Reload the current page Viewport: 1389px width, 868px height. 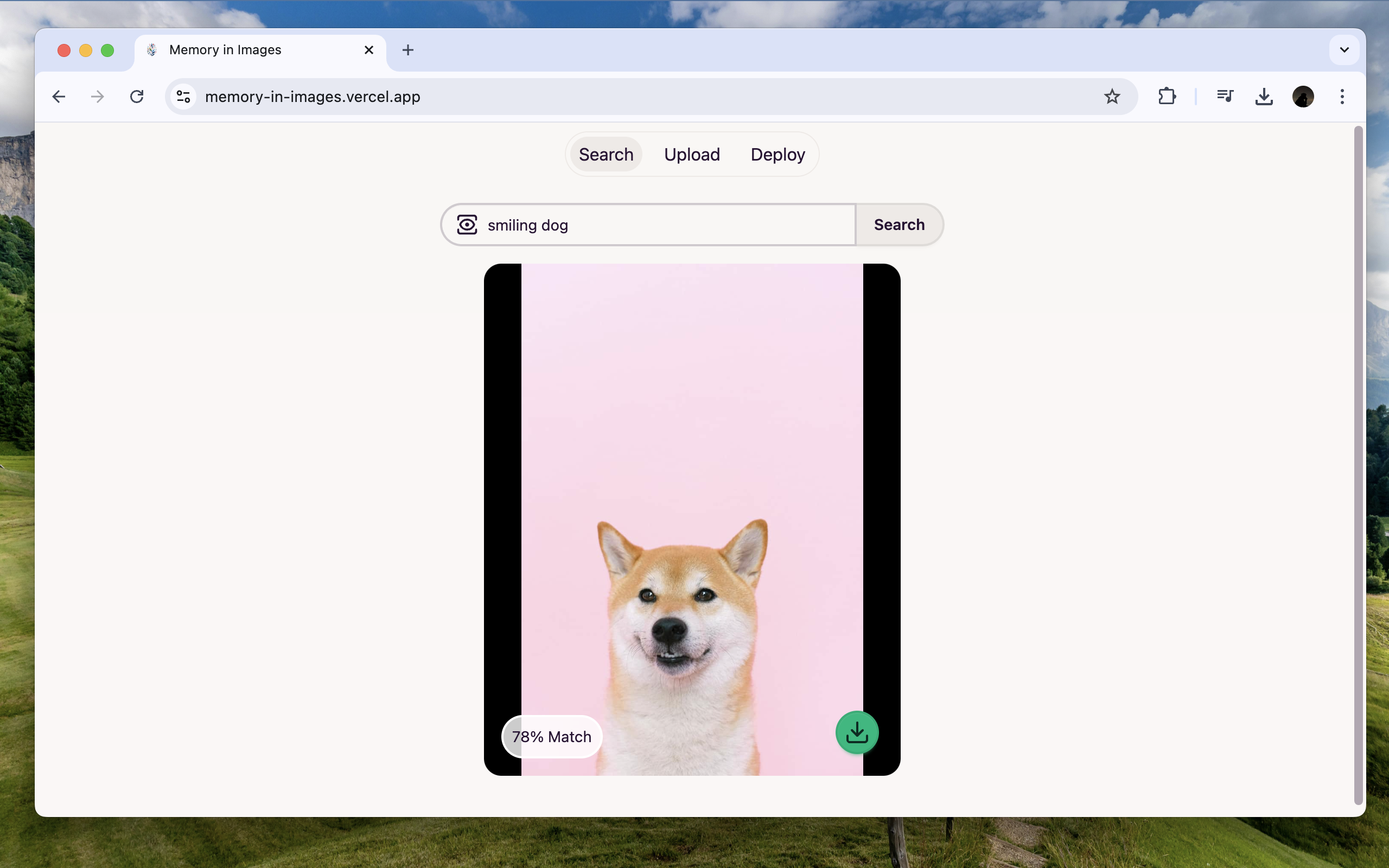click(x=137, y=97)
